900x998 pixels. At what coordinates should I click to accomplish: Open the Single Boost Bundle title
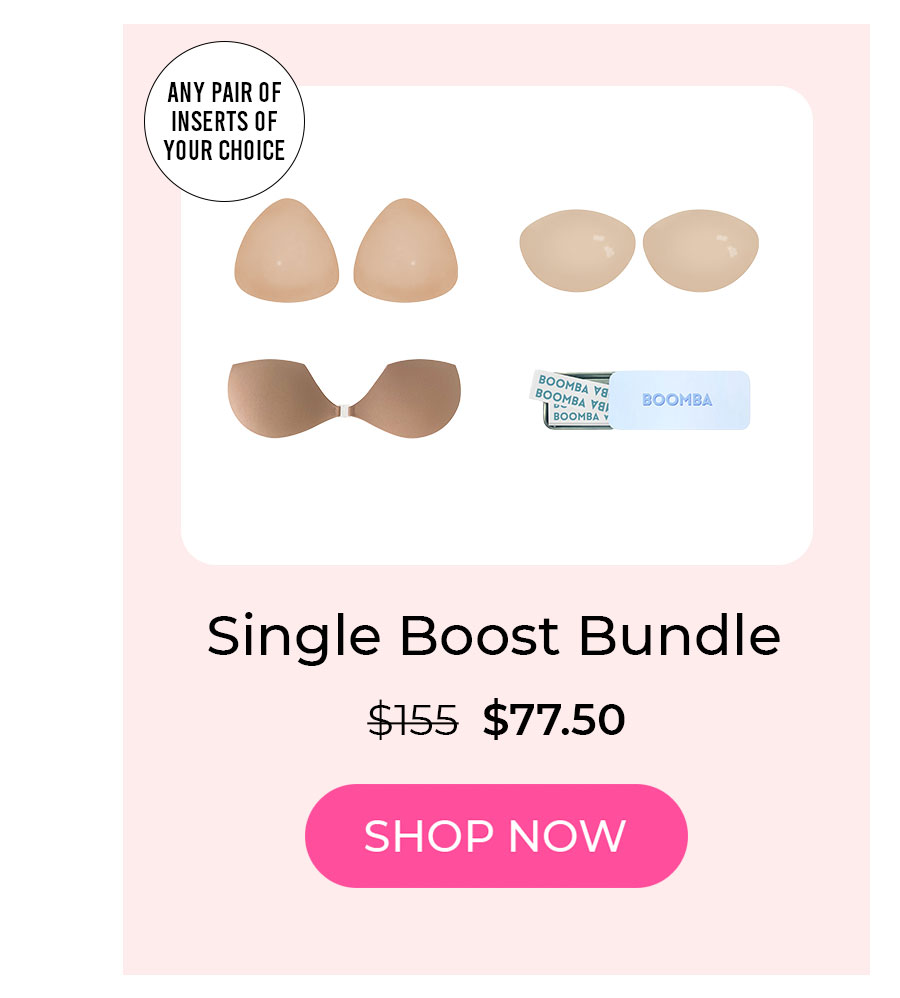(x=494, y=637)
